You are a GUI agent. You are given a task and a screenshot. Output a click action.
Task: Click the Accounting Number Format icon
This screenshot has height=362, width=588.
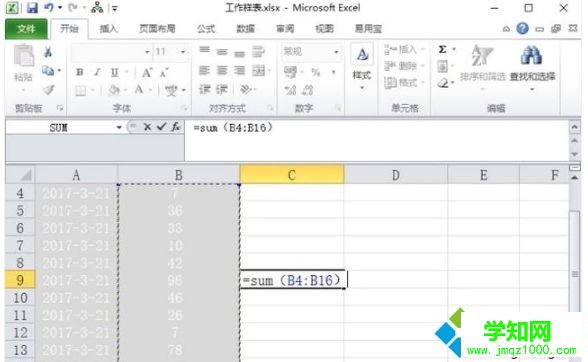click(291, 72)
